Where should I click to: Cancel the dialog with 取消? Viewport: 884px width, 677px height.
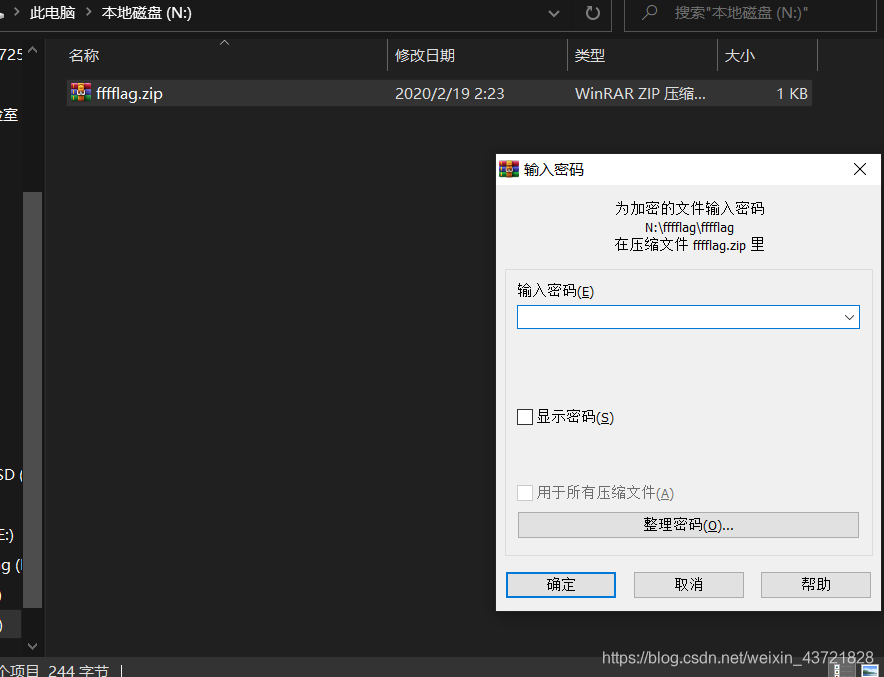click(688, 585)
